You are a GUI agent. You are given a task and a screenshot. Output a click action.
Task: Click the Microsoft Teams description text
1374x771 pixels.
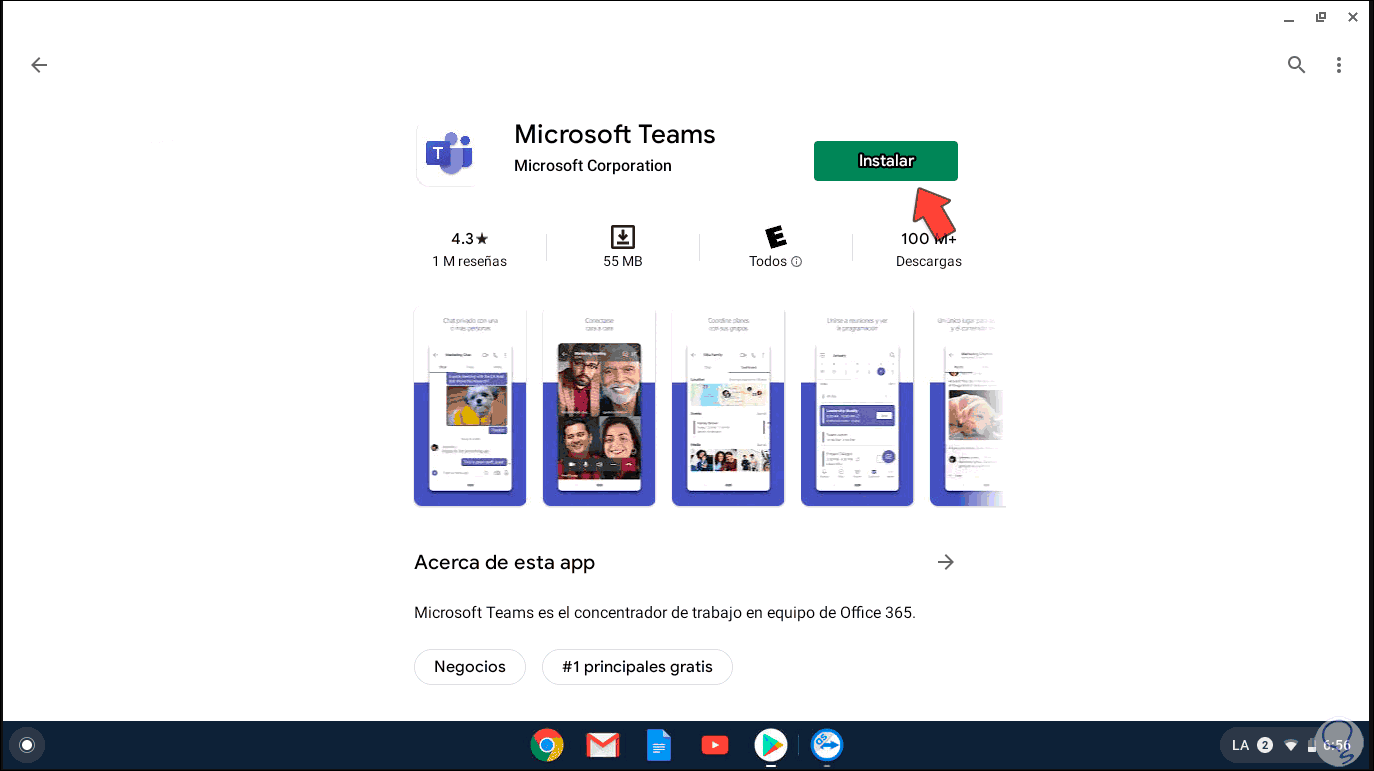665,612
